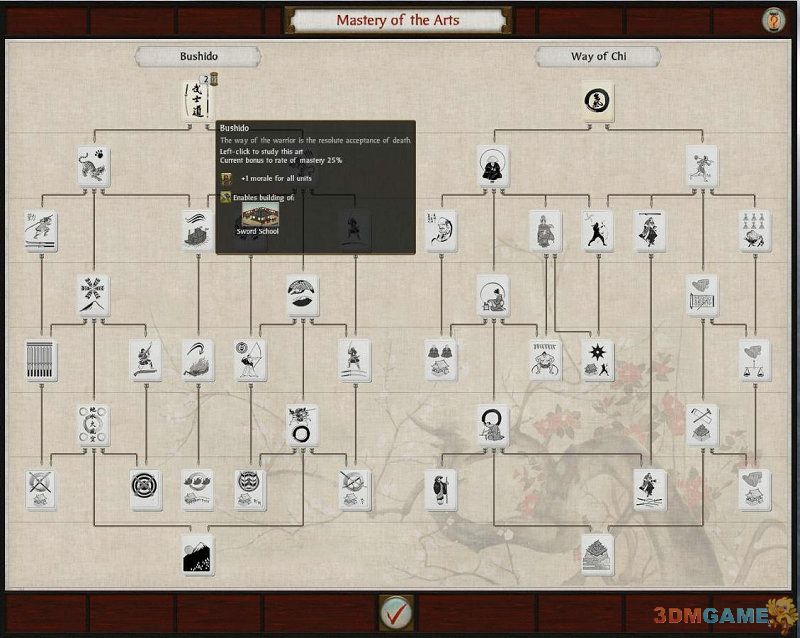Select crossed-arrows building art below the spear rack
This screenshot has height=638, width=800.
click(41, 490)
